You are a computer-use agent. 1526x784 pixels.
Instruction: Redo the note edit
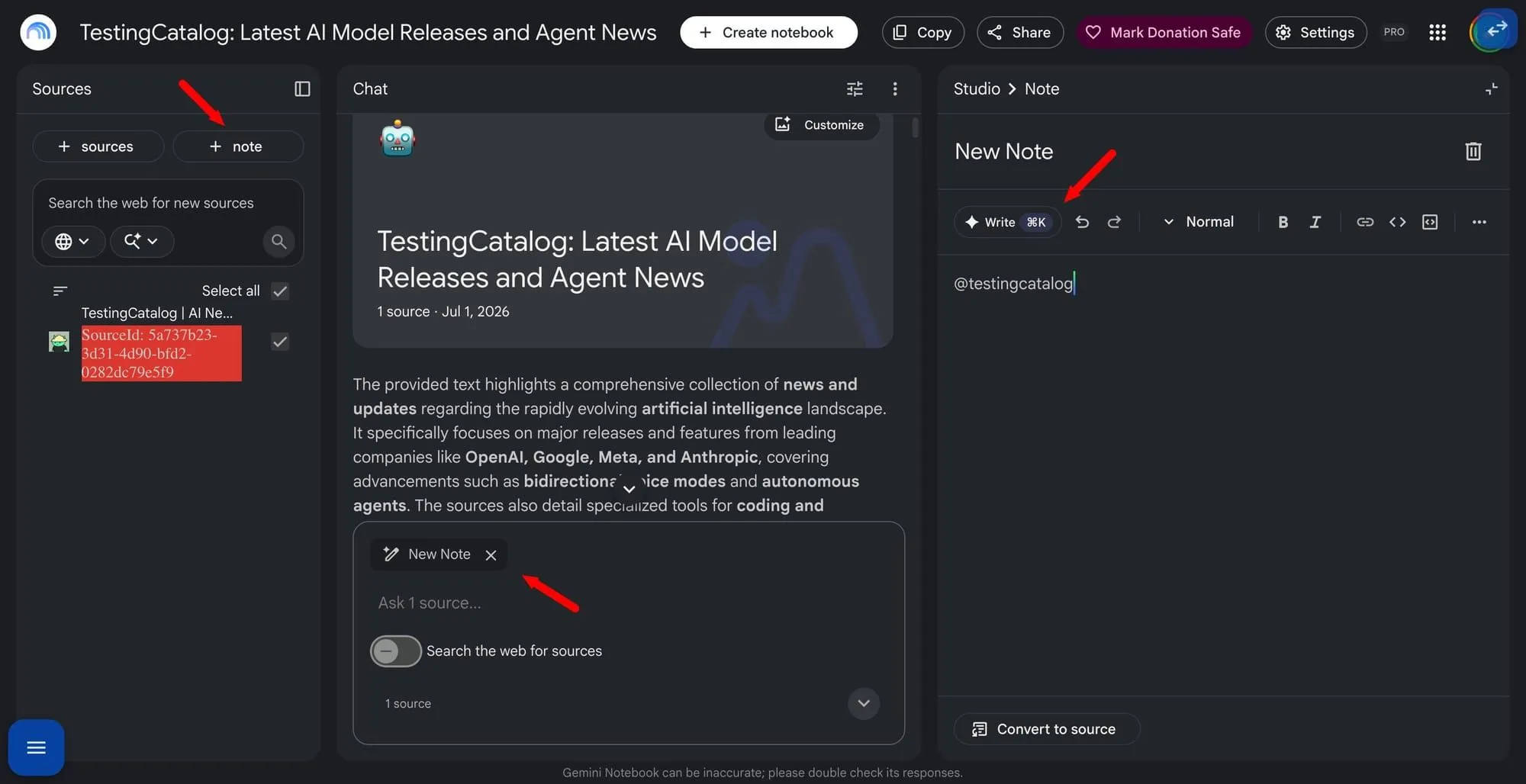[1114, 222]
